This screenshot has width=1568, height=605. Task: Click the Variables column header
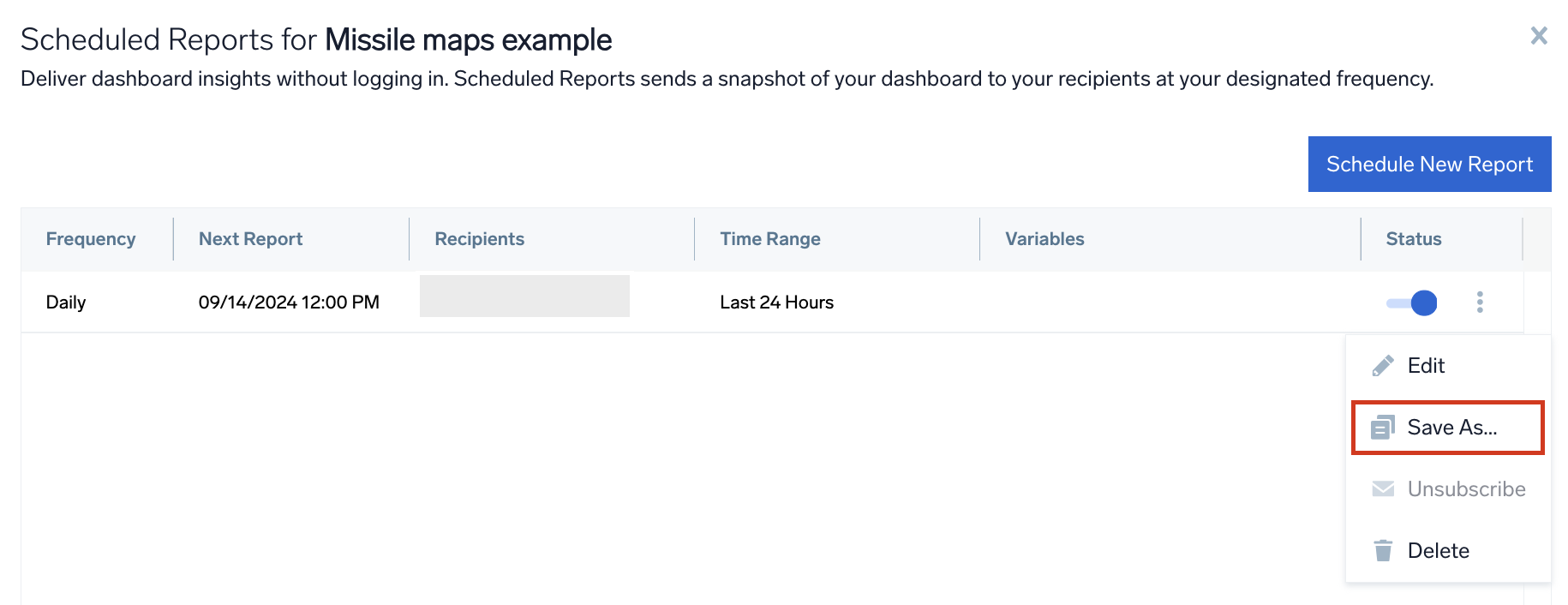pyautogui.click(x=1044, y=239)
